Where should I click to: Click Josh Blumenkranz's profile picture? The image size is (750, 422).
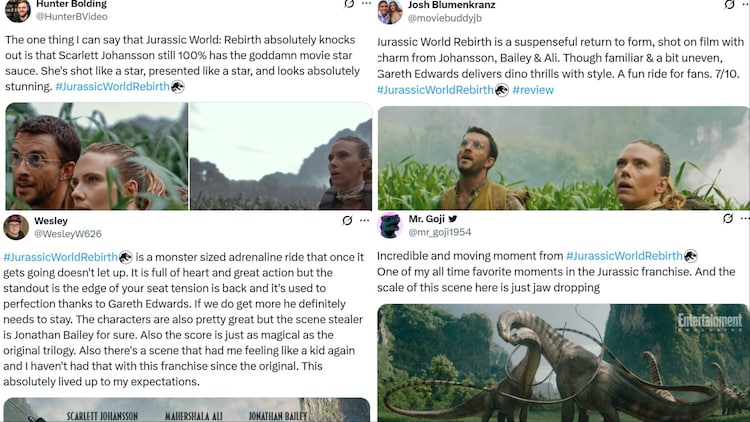[x=390, y=11]
